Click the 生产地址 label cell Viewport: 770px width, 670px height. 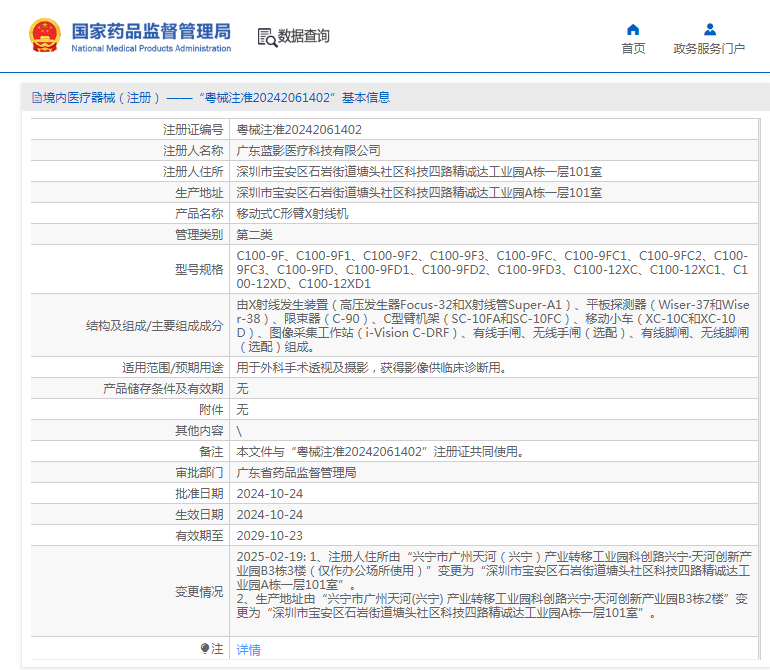pos(130,193)
